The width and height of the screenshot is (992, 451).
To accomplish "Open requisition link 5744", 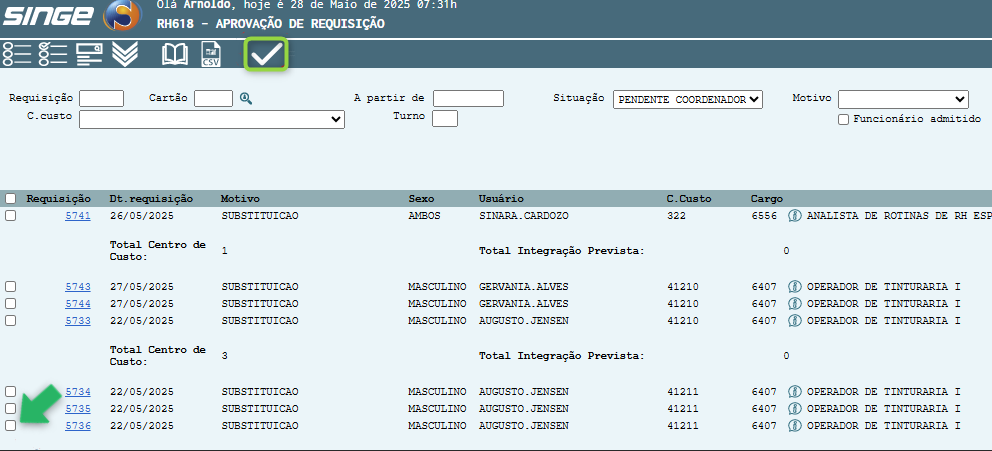I will click(x=78, y=304).
